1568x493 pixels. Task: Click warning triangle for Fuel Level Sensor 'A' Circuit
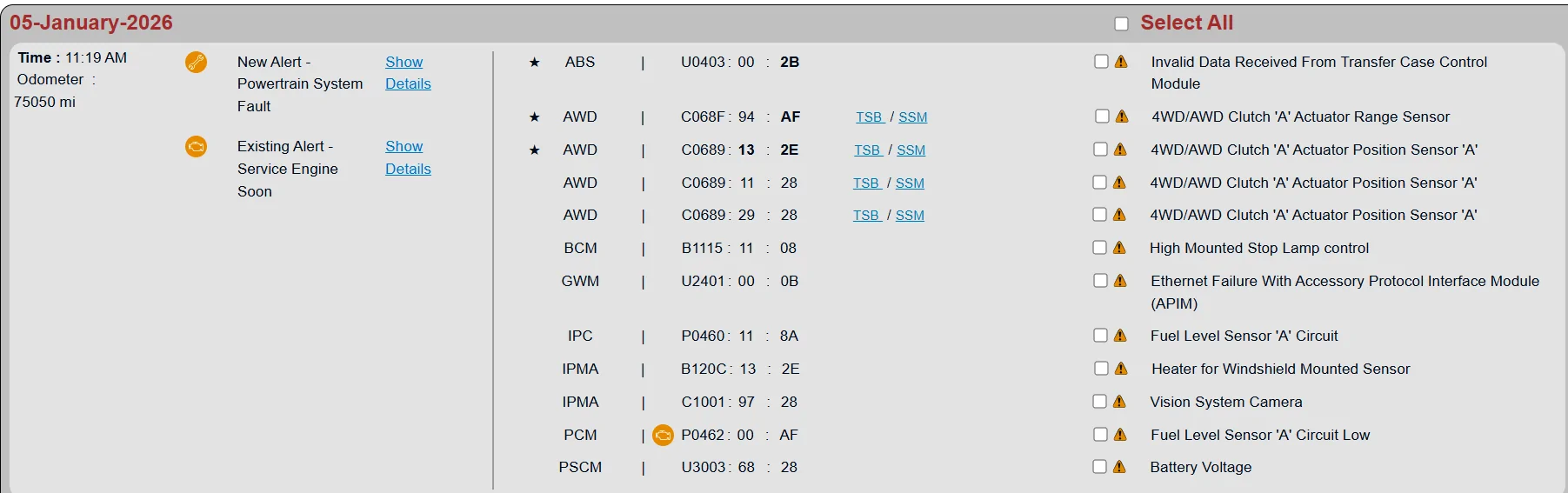pos(1120,336)
